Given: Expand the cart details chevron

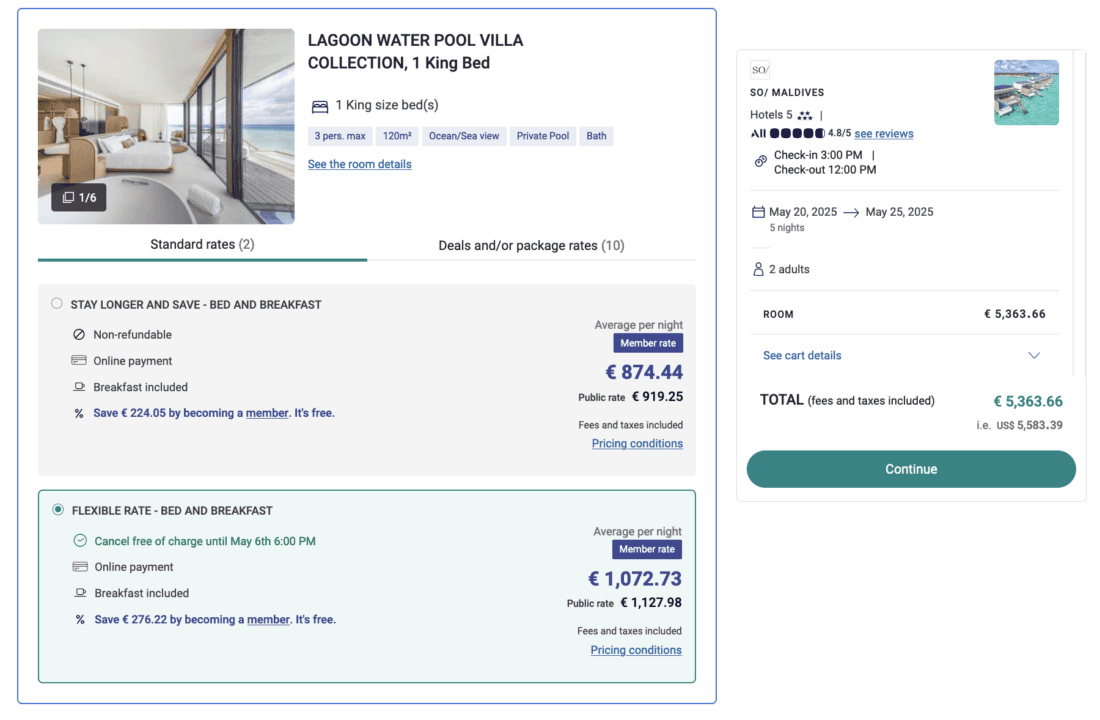Looking at the screenshot, I should tap(1034, 356).
